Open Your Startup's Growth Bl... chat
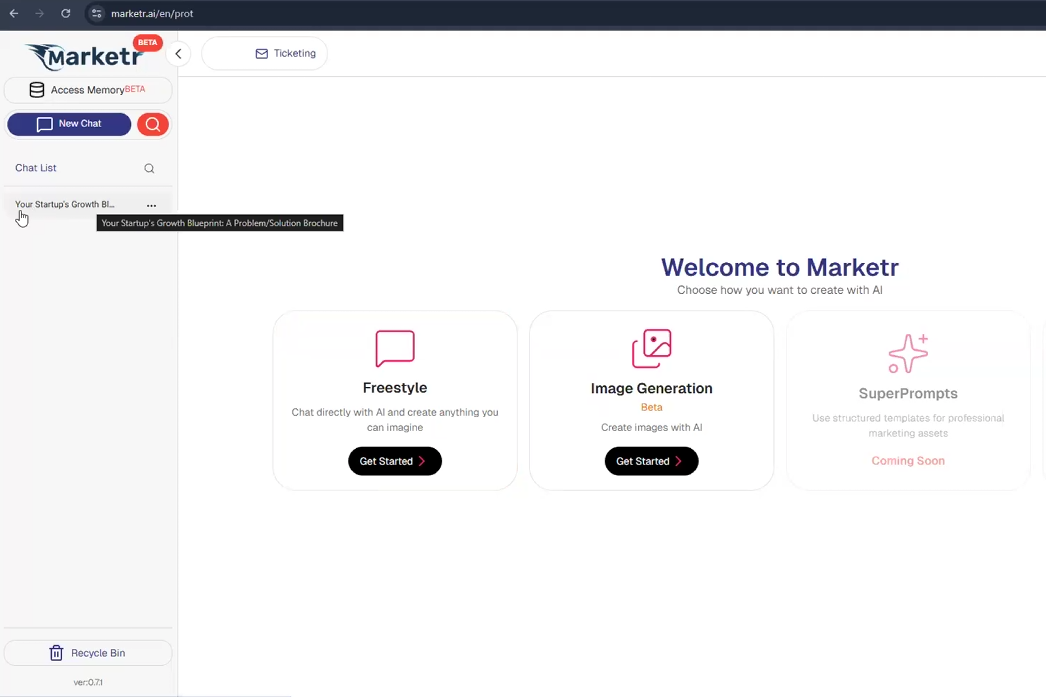This screenshot has width=1046, height=697. (x=65, y=204)
